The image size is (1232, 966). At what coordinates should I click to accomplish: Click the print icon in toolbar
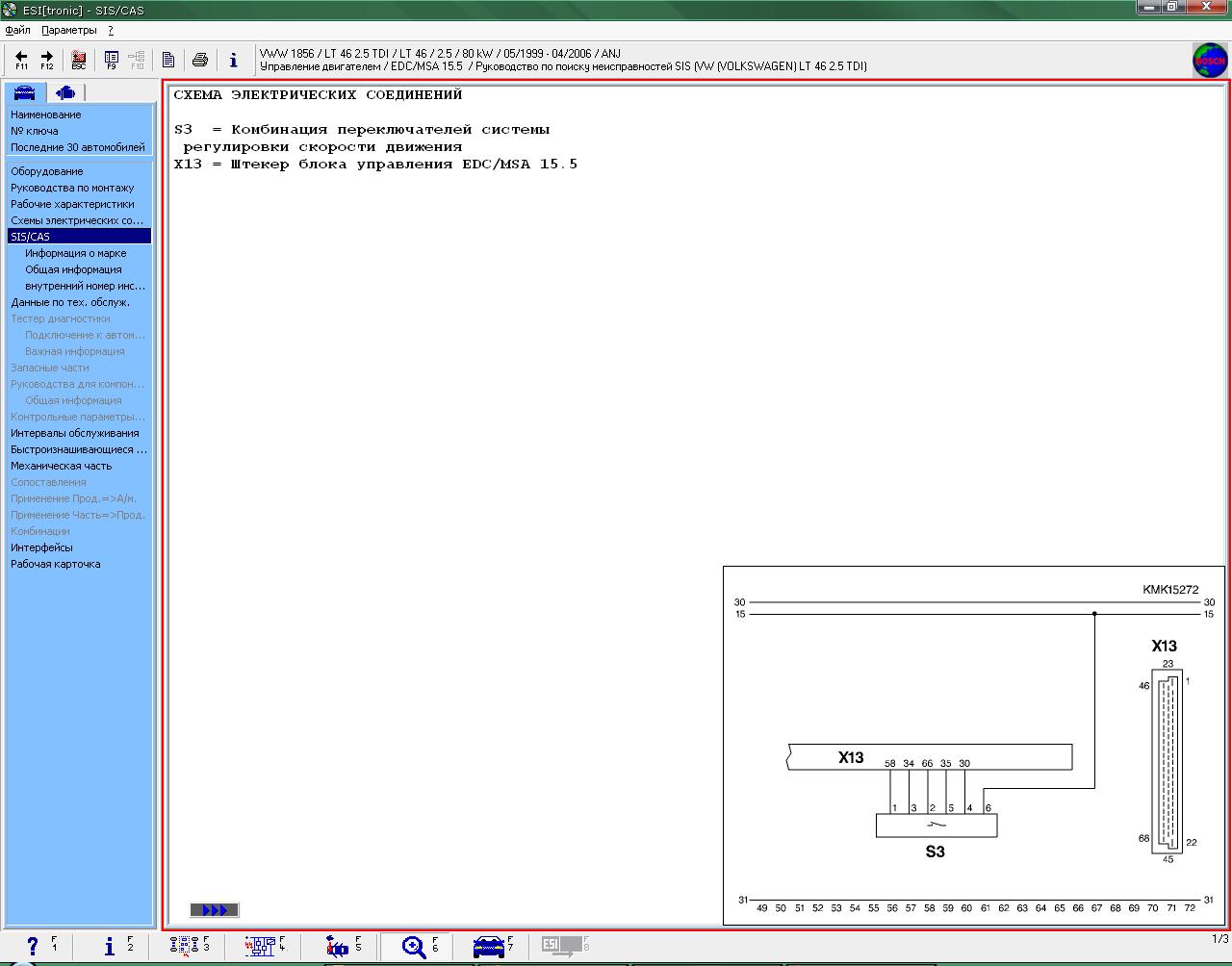click(x=200, y=61)
